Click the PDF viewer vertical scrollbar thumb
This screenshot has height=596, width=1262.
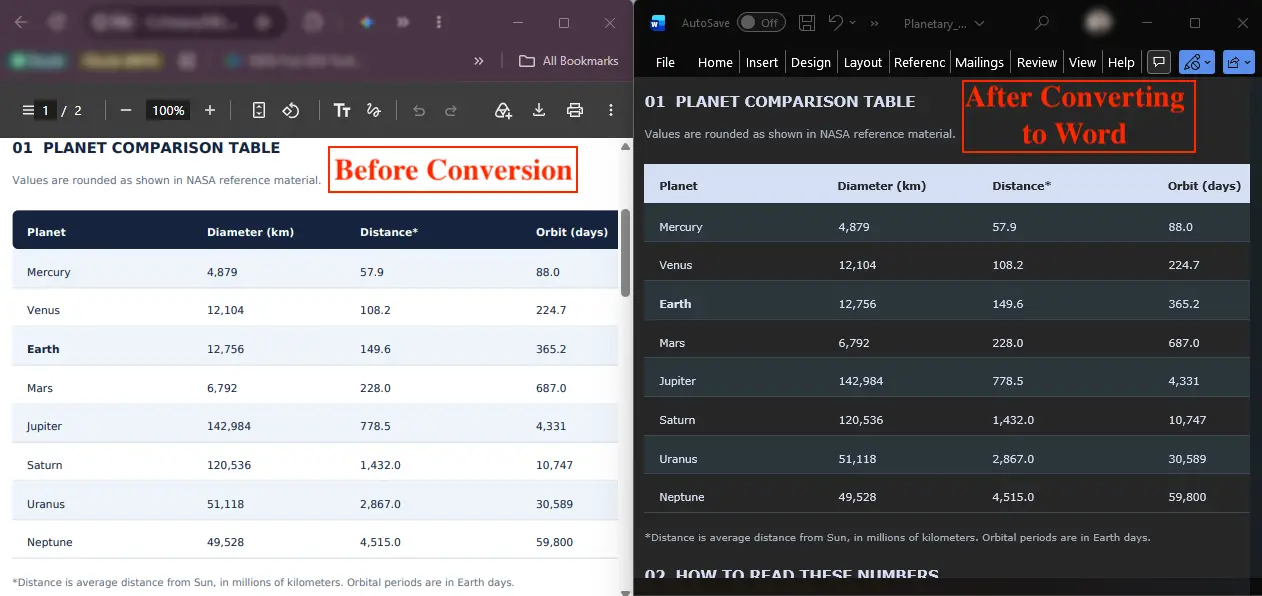coord(626,252)
